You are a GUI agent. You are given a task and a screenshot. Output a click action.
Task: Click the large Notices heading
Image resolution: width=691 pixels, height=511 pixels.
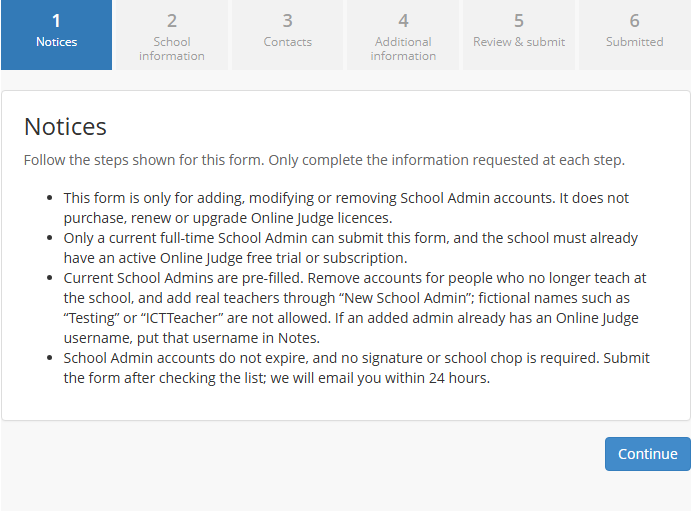(x=65, y=127)
